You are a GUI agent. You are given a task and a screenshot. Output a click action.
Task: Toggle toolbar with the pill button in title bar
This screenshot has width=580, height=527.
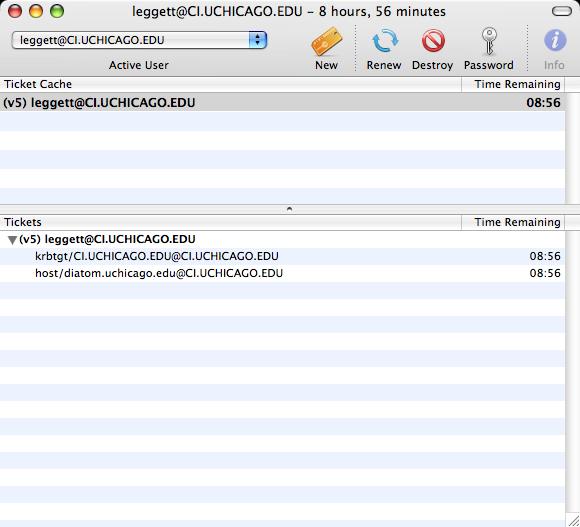tap(562, 11)
